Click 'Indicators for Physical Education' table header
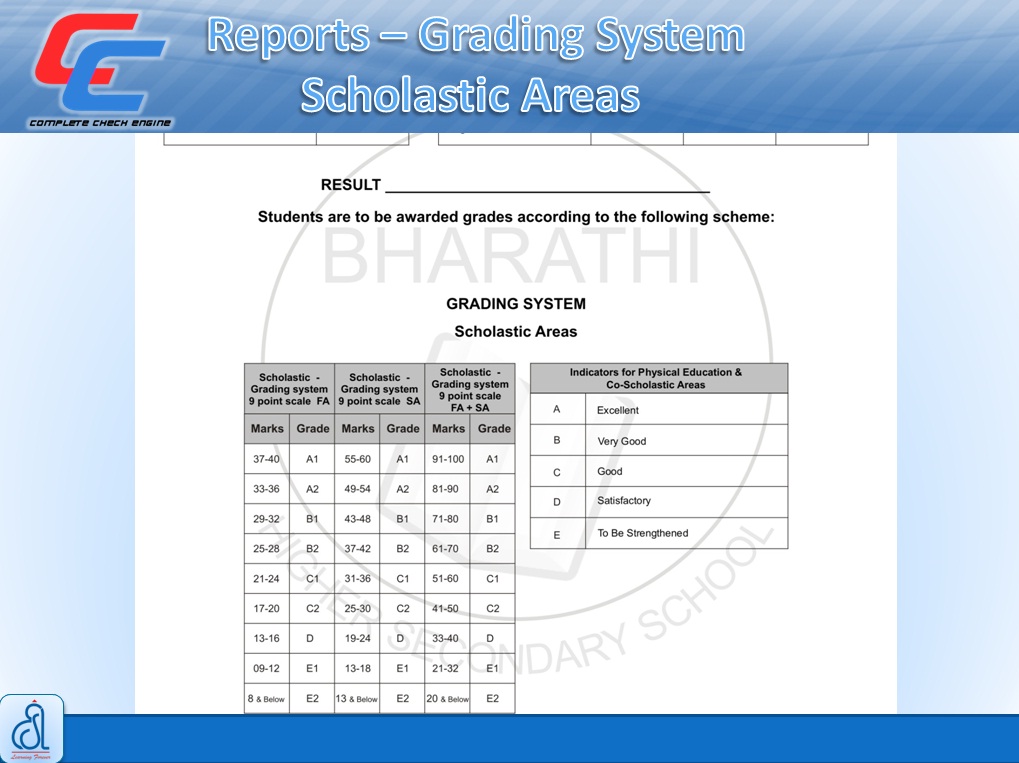Image resolution: width=1019 pixels, height=763 pixels. coord(659,378)
